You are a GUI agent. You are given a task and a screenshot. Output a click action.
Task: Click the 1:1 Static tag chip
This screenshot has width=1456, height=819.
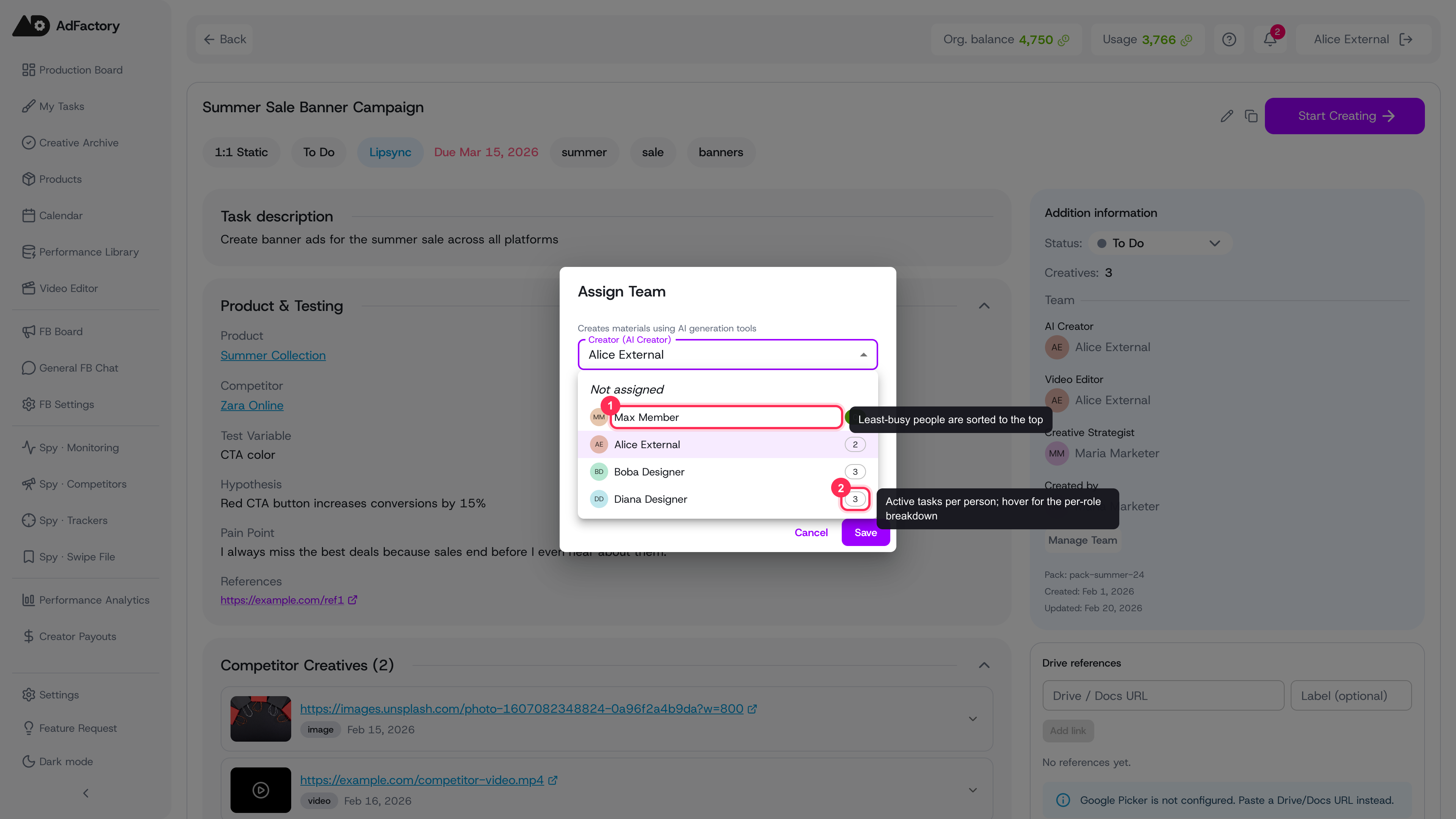[242, 152]
